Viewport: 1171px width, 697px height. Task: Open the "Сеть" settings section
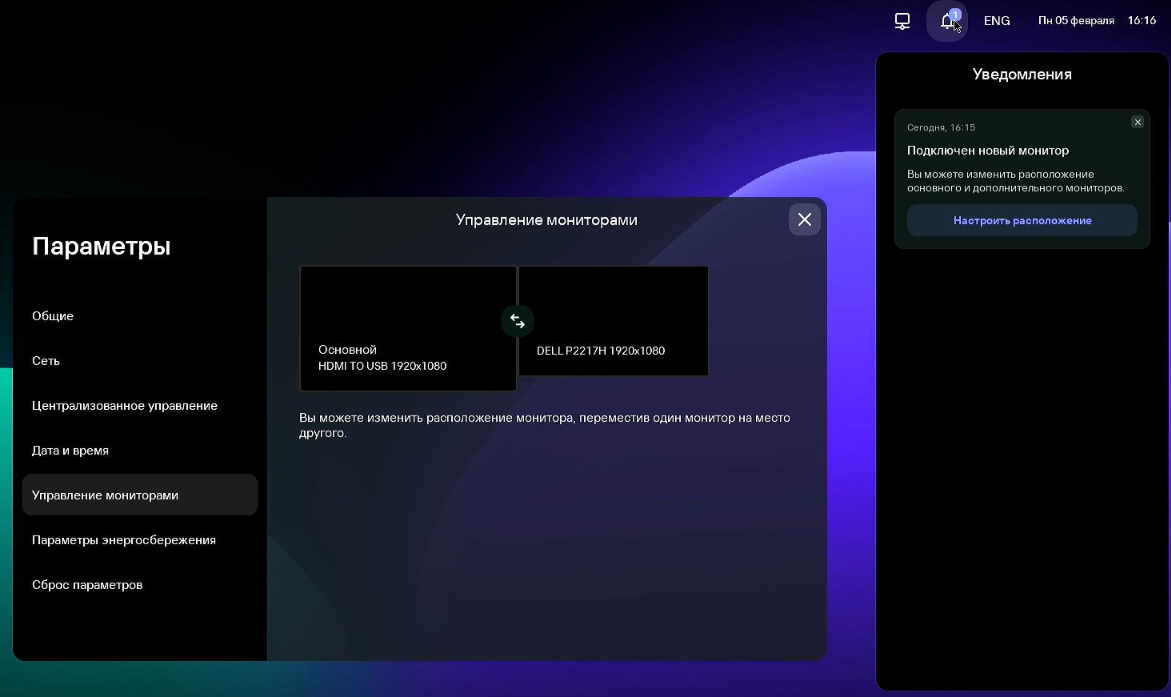click(44, 361)
